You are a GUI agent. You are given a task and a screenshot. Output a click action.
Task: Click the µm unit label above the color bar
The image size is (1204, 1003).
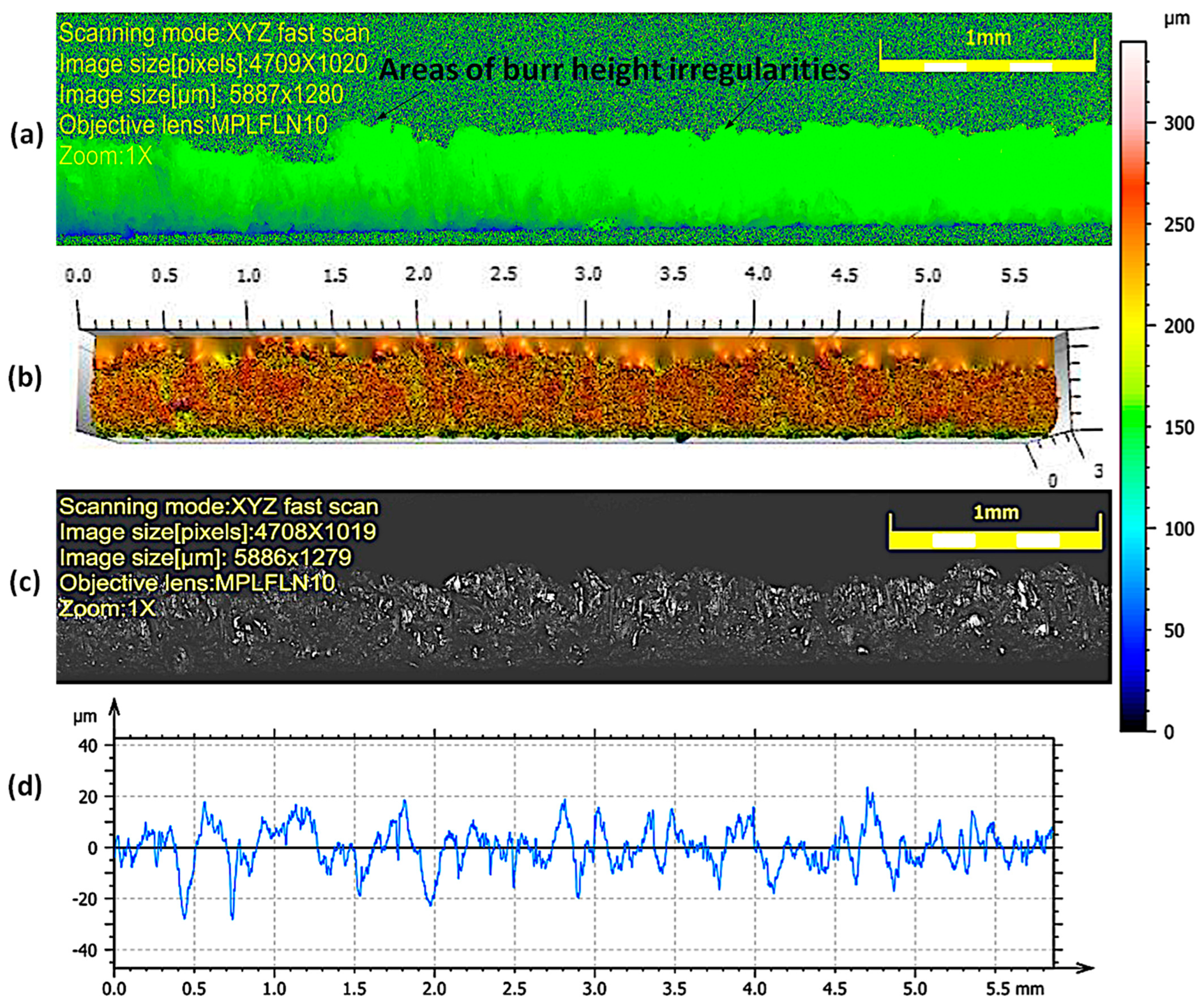pos(1177,20)
